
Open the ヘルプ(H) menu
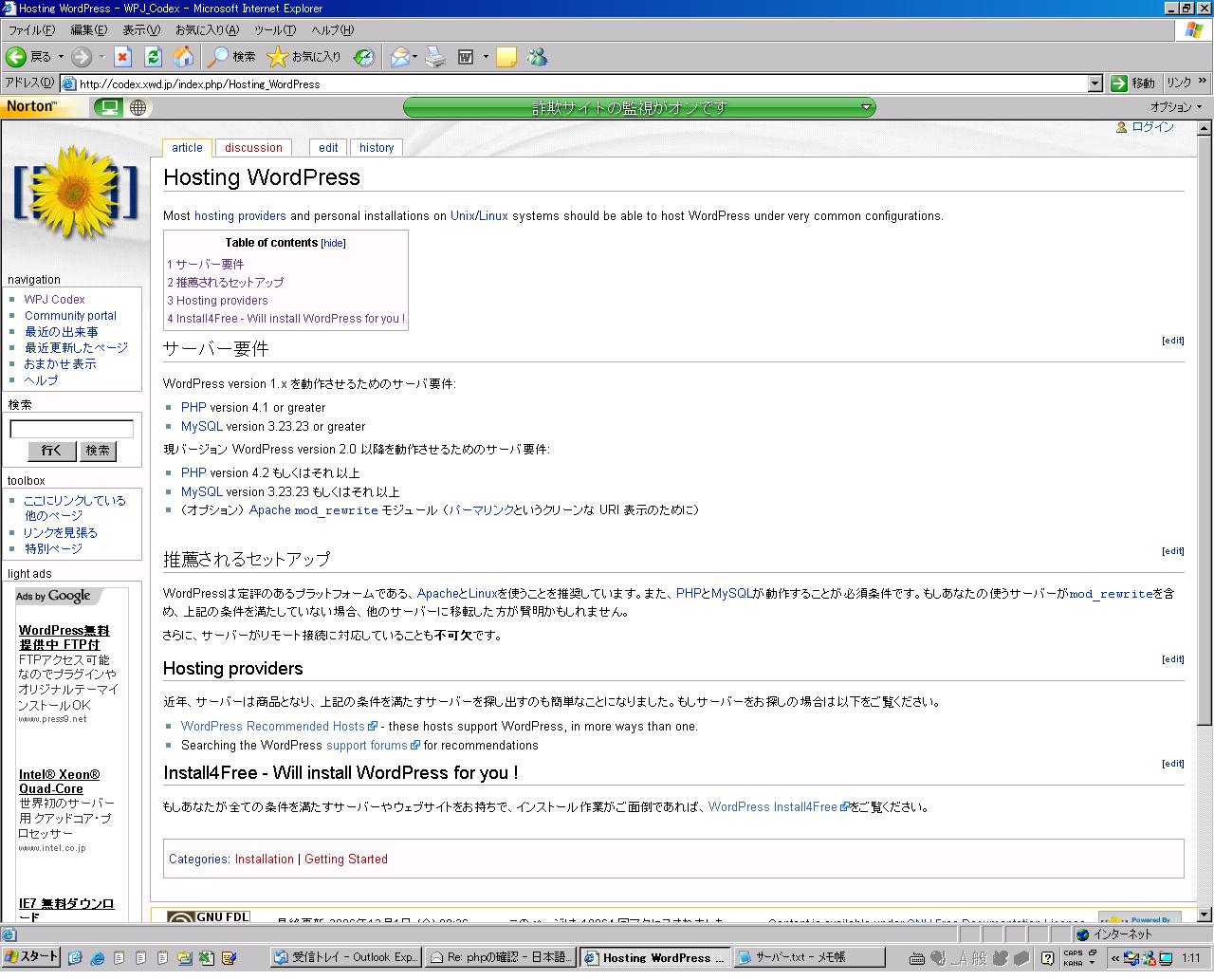[x=333, y=30]
